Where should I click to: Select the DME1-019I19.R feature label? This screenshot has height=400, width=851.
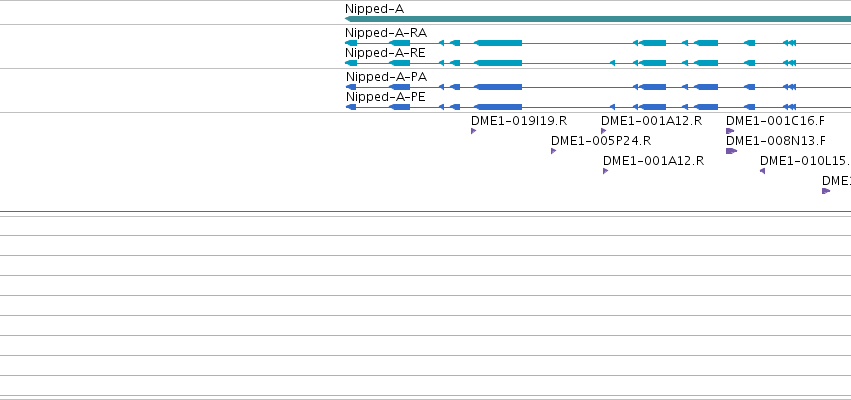pyautogui.click(x=519, y=120)
